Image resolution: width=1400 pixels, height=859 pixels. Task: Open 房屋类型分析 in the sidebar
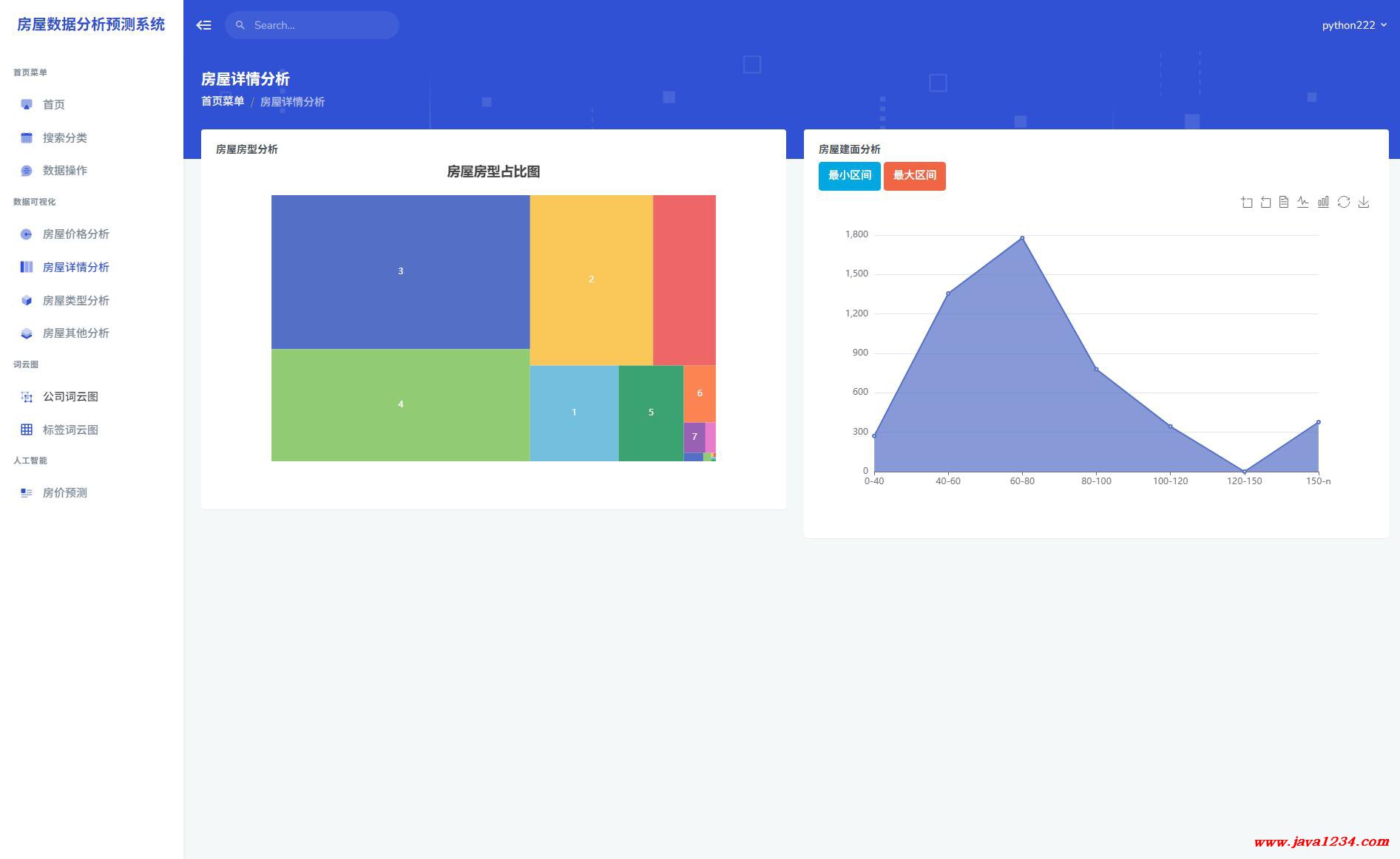[75, 301]
